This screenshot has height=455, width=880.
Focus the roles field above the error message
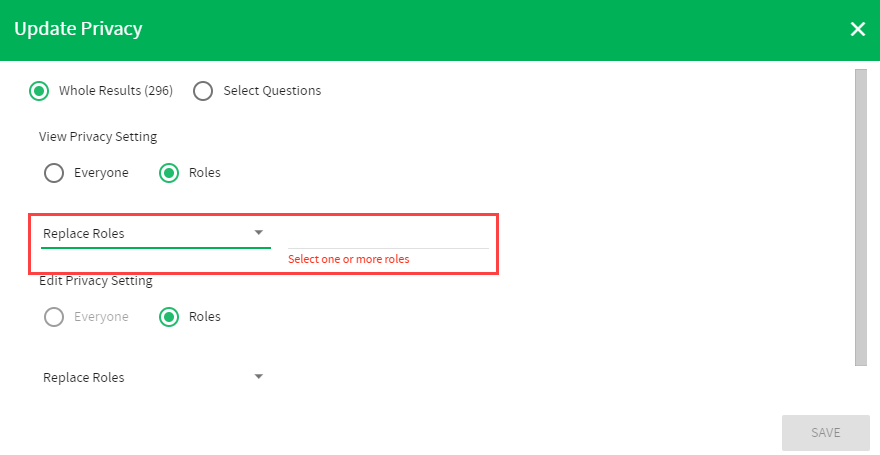tap(388, 236)
